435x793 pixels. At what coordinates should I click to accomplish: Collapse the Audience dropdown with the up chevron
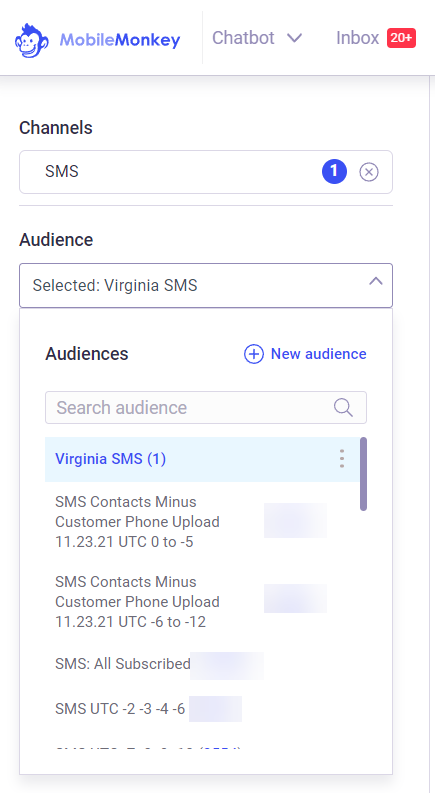coord(375,281)
